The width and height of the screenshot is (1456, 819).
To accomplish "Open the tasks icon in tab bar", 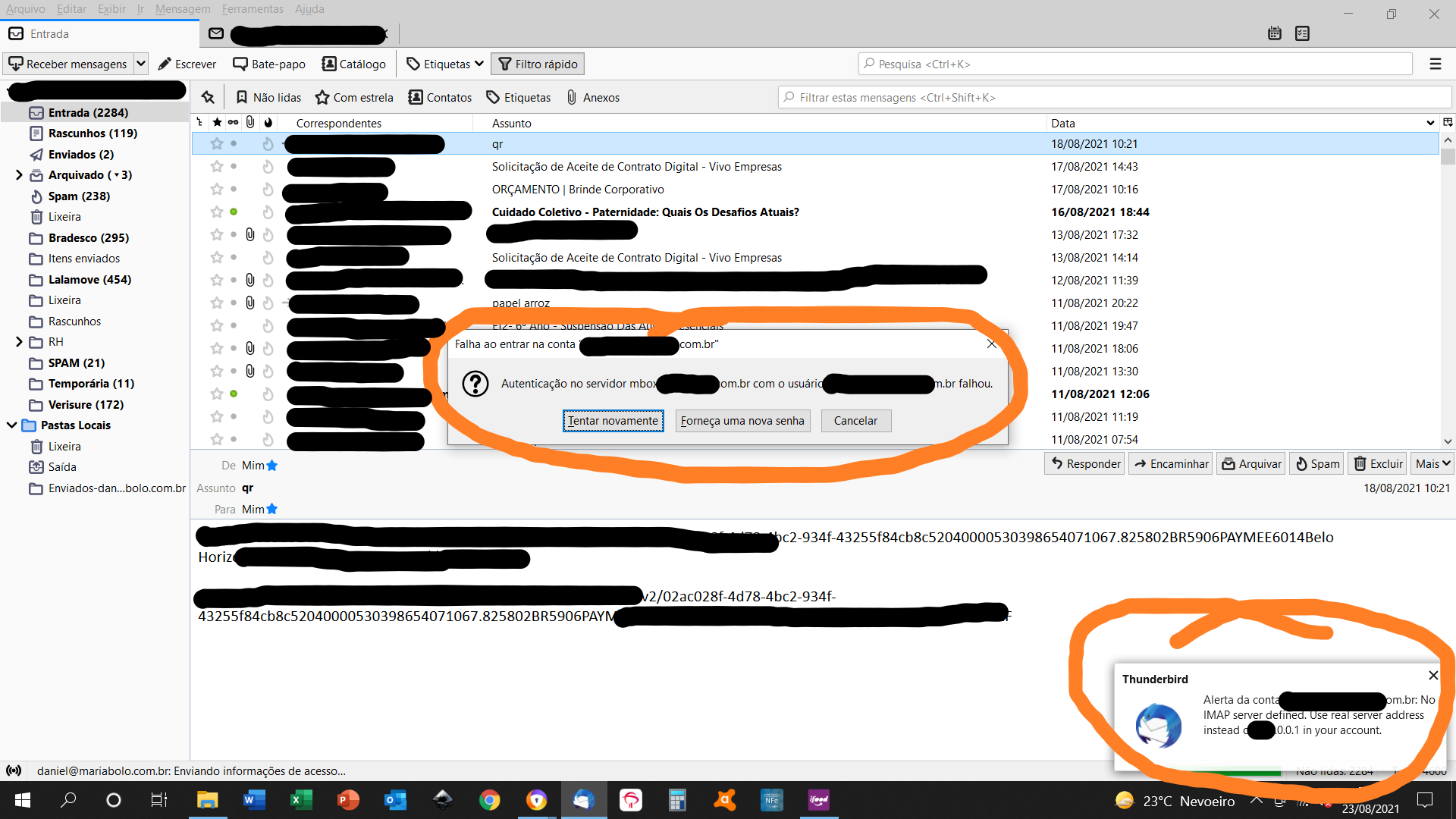I will pyautogui.click(x=1303, y=33).
